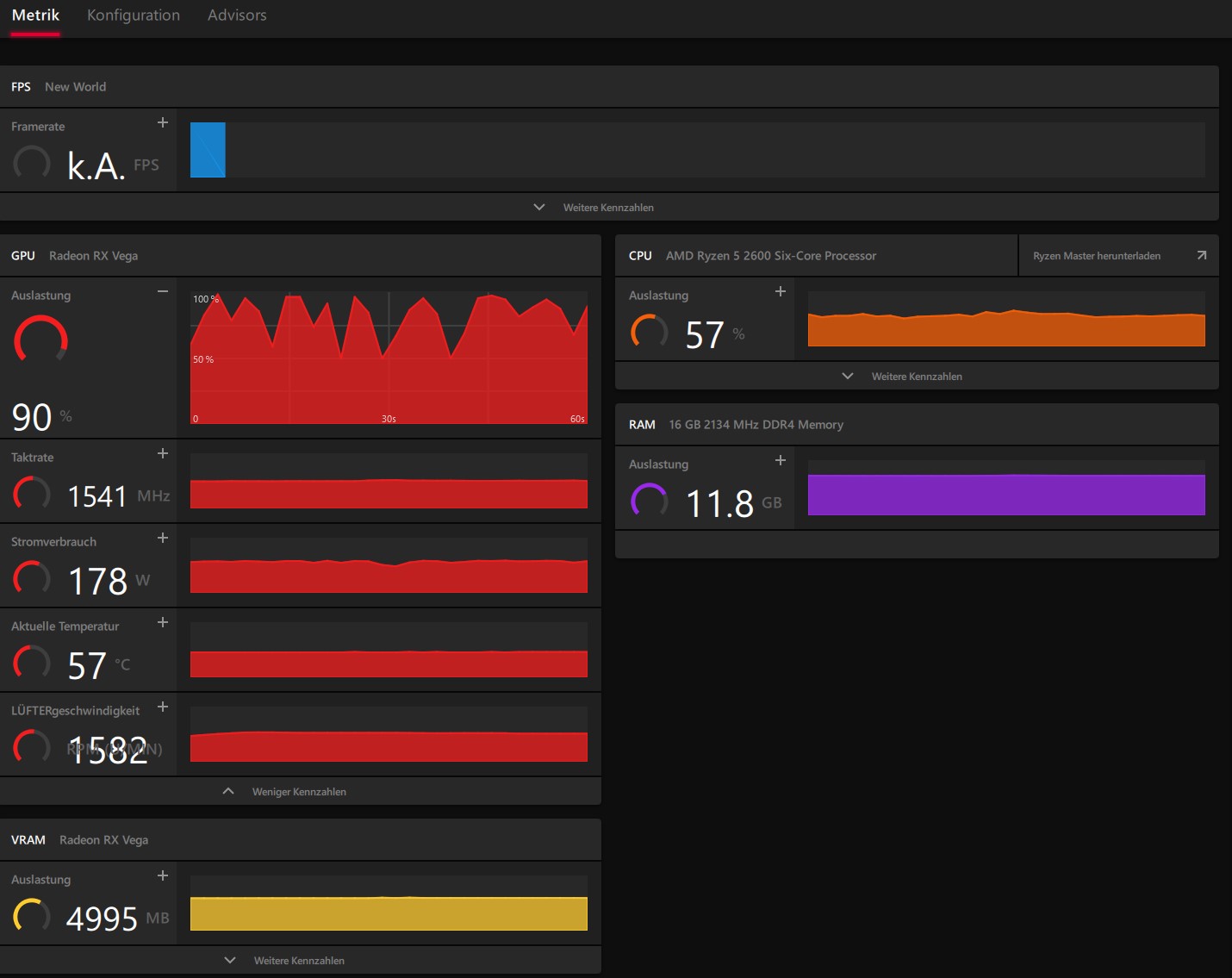Click the 16 GB 2134 MHz DDR4 label

point(756,425)
